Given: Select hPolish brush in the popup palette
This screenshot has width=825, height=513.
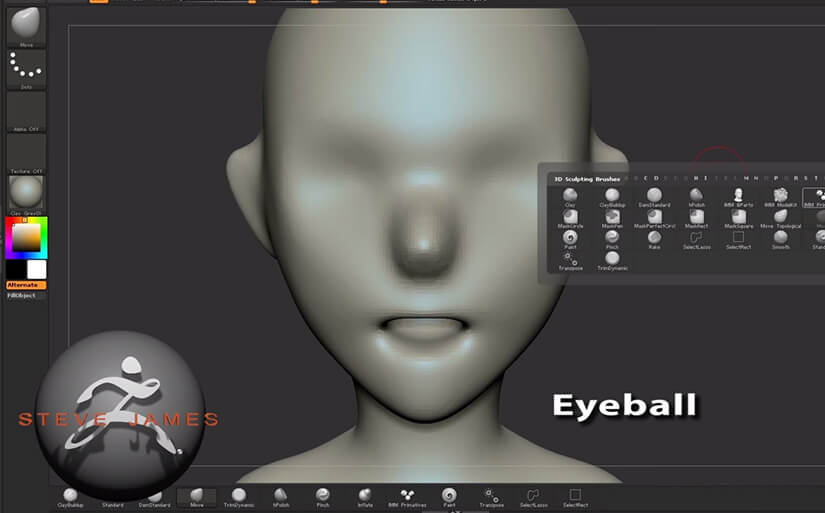Looking at the screenshot, I should pos(697,198).
